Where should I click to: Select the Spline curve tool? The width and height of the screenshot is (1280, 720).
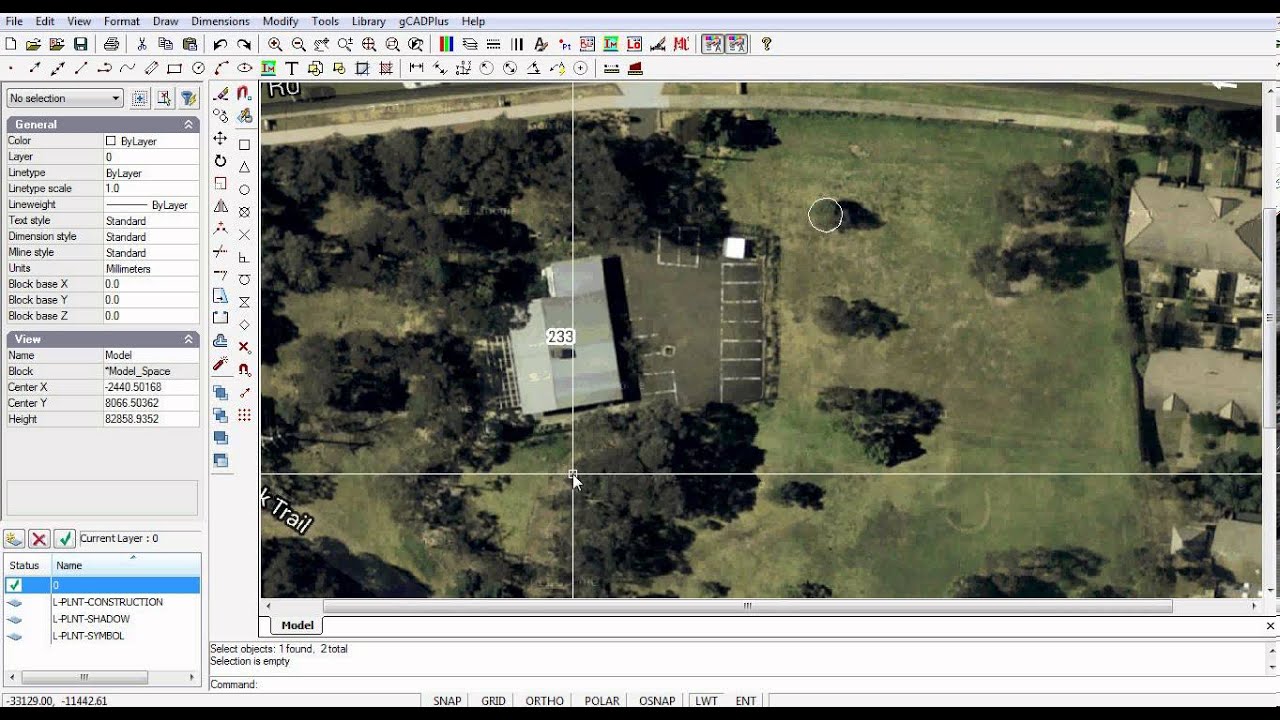point(128,68)
